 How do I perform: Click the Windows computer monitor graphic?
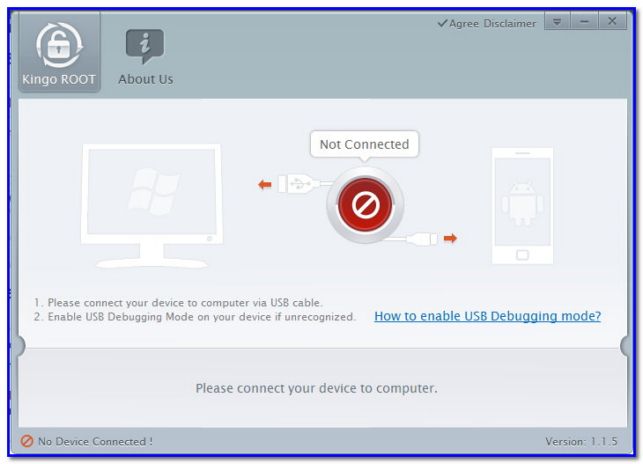pos(152,206)
